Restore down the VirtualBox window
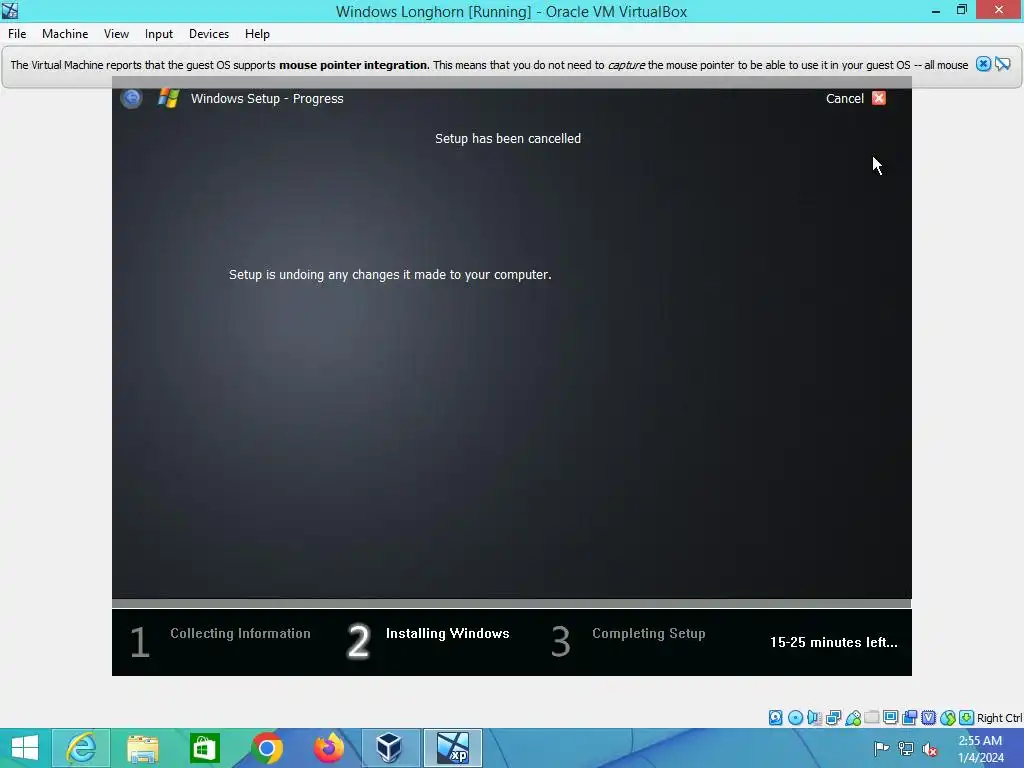 pyautogui.click(x=961, y=10)
